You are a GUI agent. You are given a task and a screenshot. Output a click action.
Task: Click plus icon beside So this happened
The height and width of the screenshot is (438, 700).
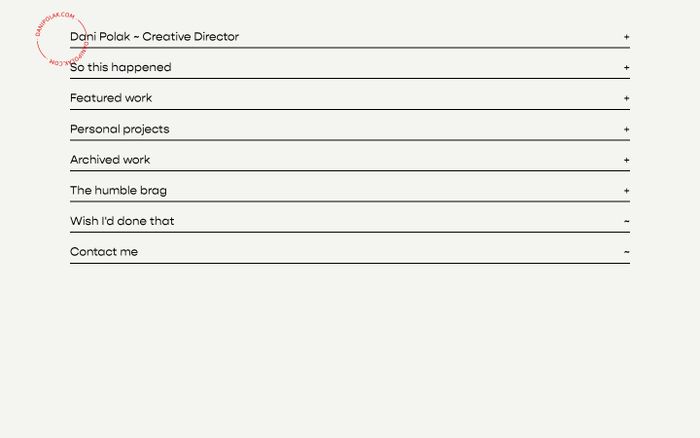point(627,68)
